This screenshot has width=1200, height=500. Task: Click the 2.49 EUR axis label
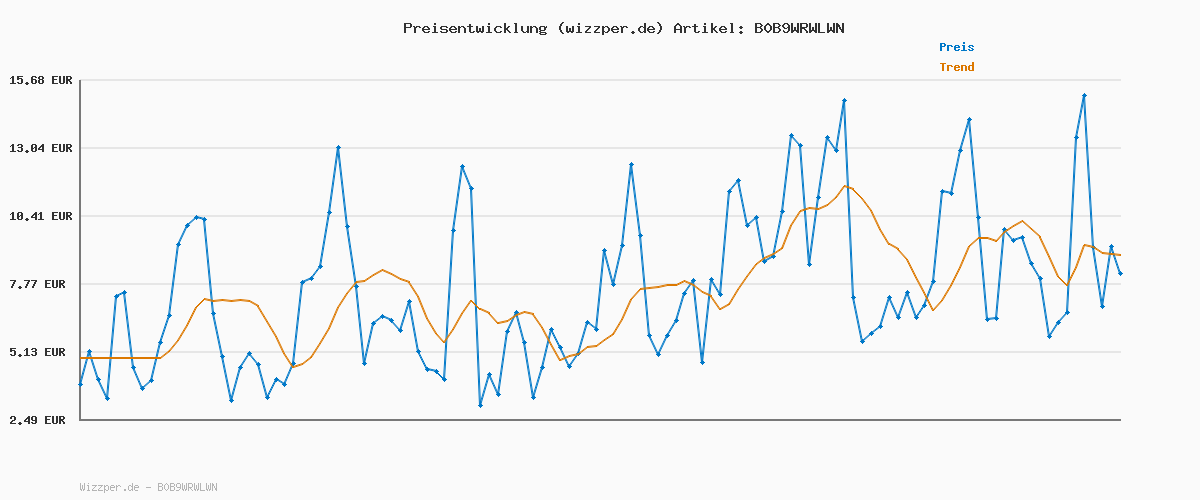point(41,420)
